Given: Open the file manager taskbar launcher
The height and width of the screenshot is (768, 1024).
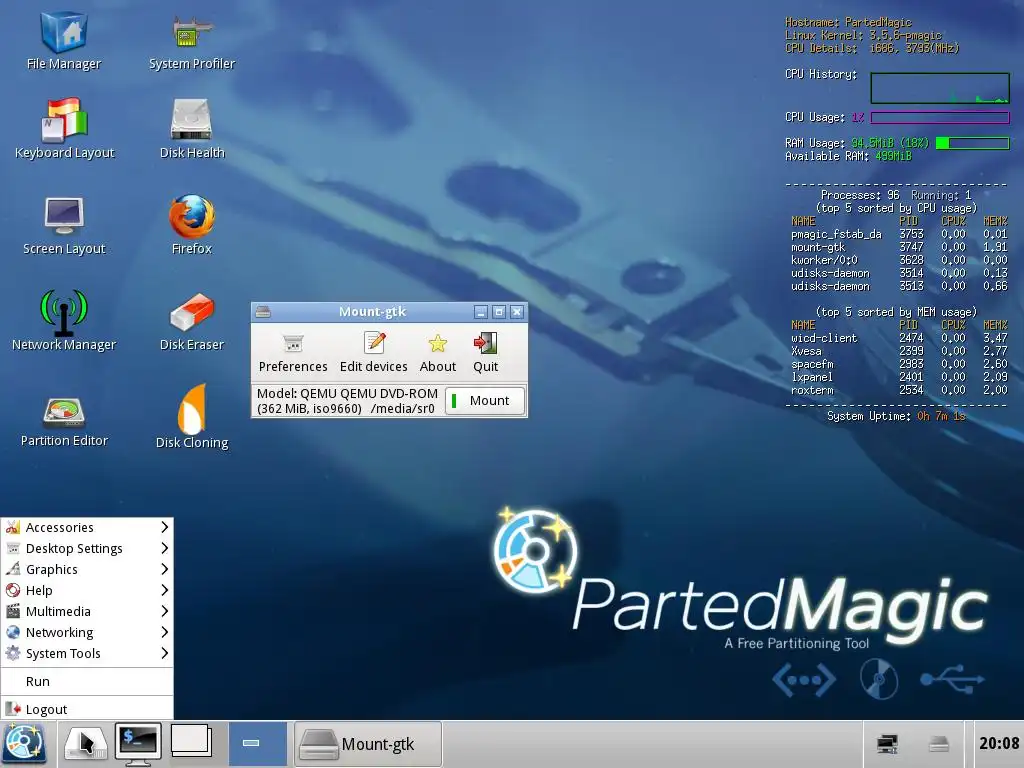Looking at the screenshot, I should coord(85,744).
